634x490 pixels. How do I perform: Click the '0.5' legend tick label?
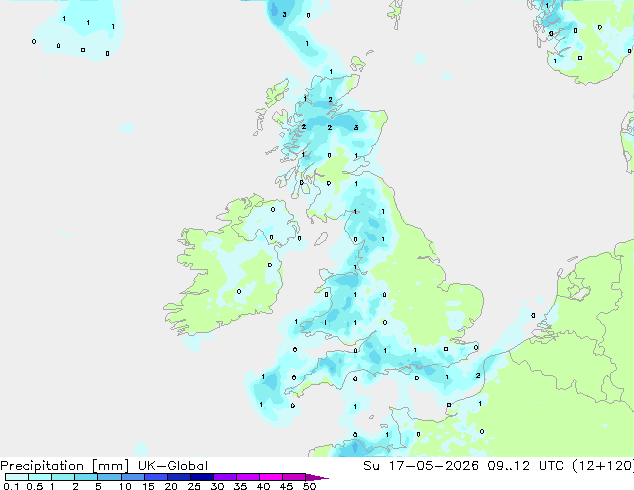[x=34, y=486]
